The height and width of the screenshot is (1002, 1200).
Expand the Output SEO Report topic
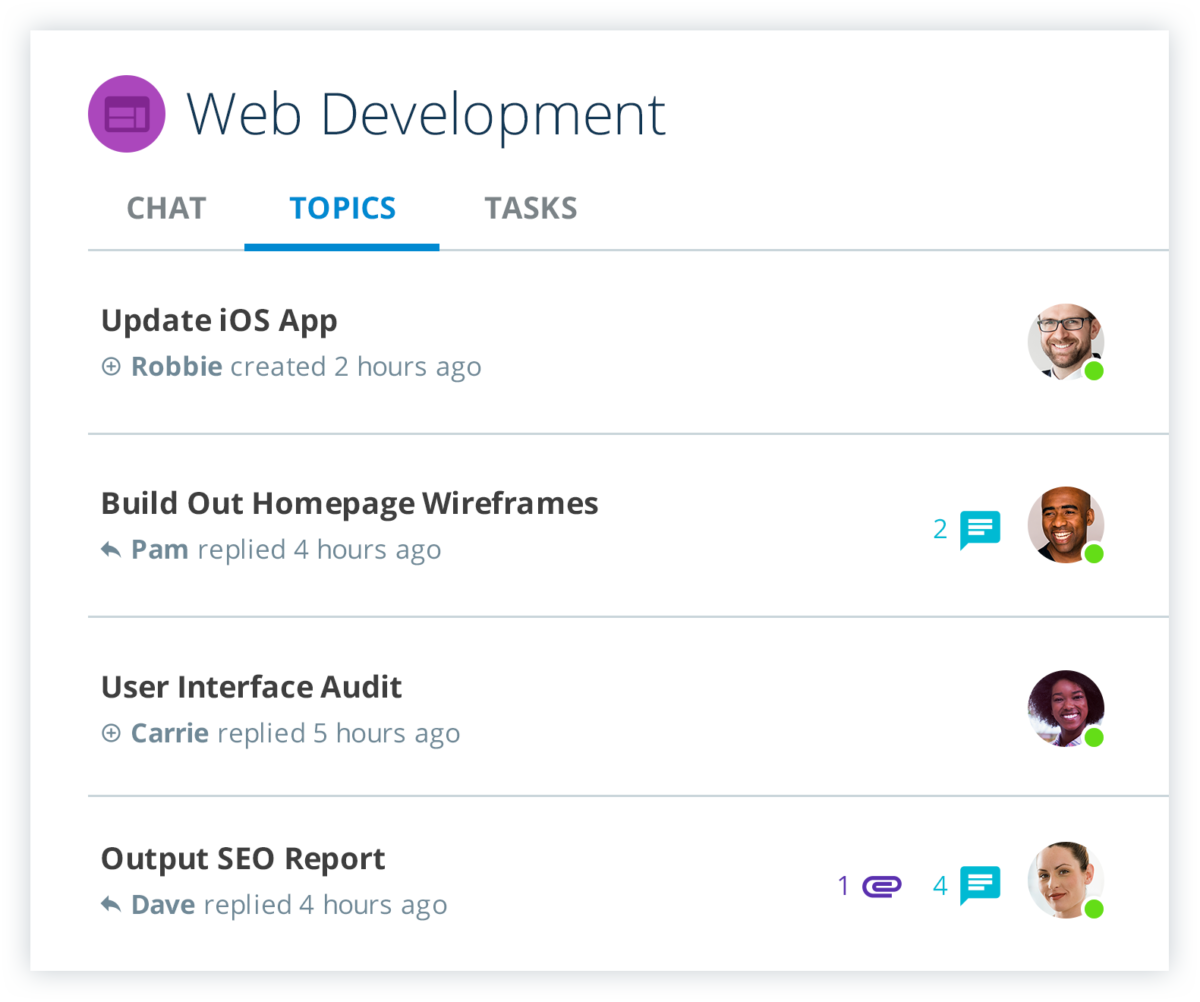pos(242,858)
